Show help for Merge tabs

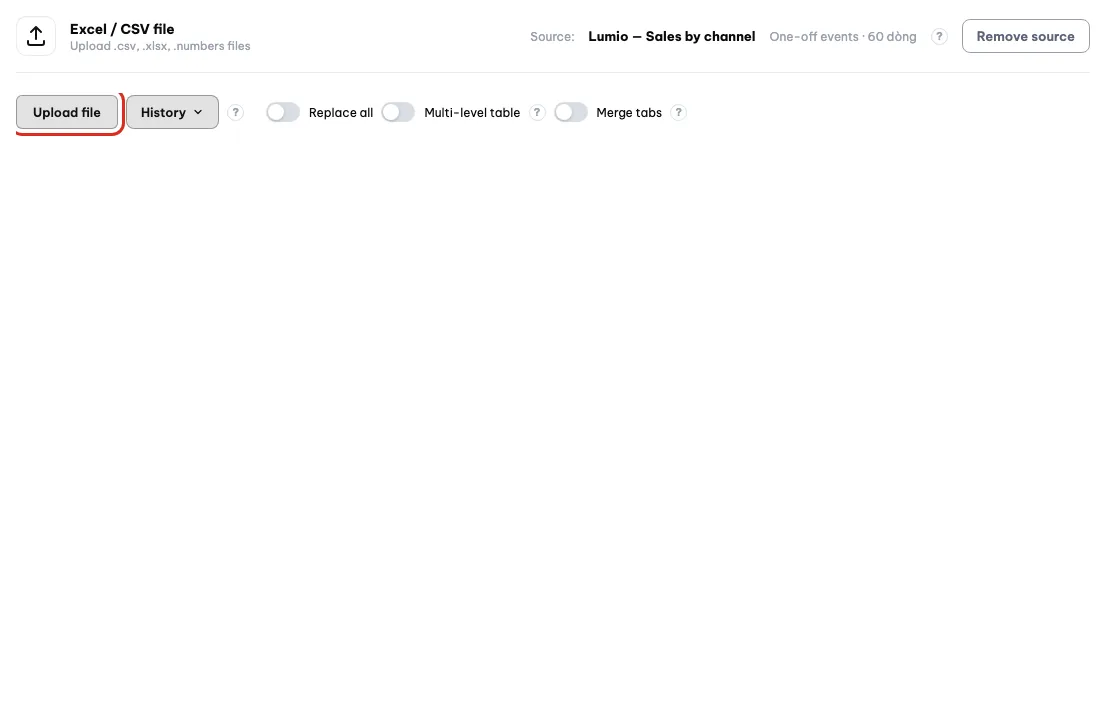[679, 113]
